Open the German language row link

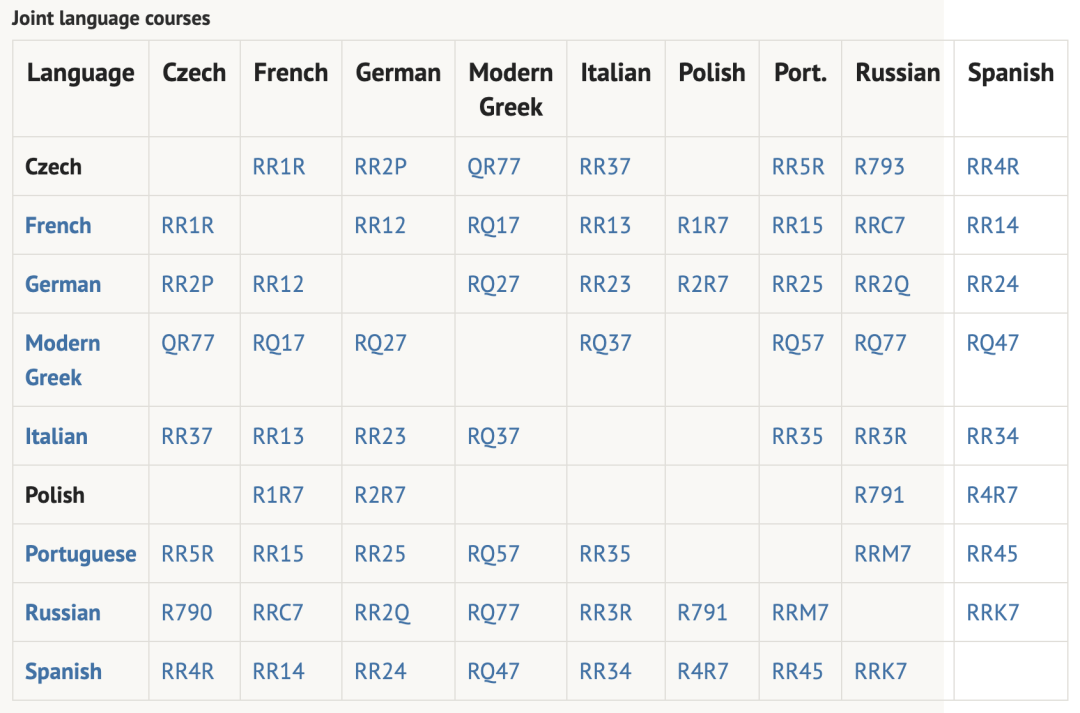[x=63, y=284]
